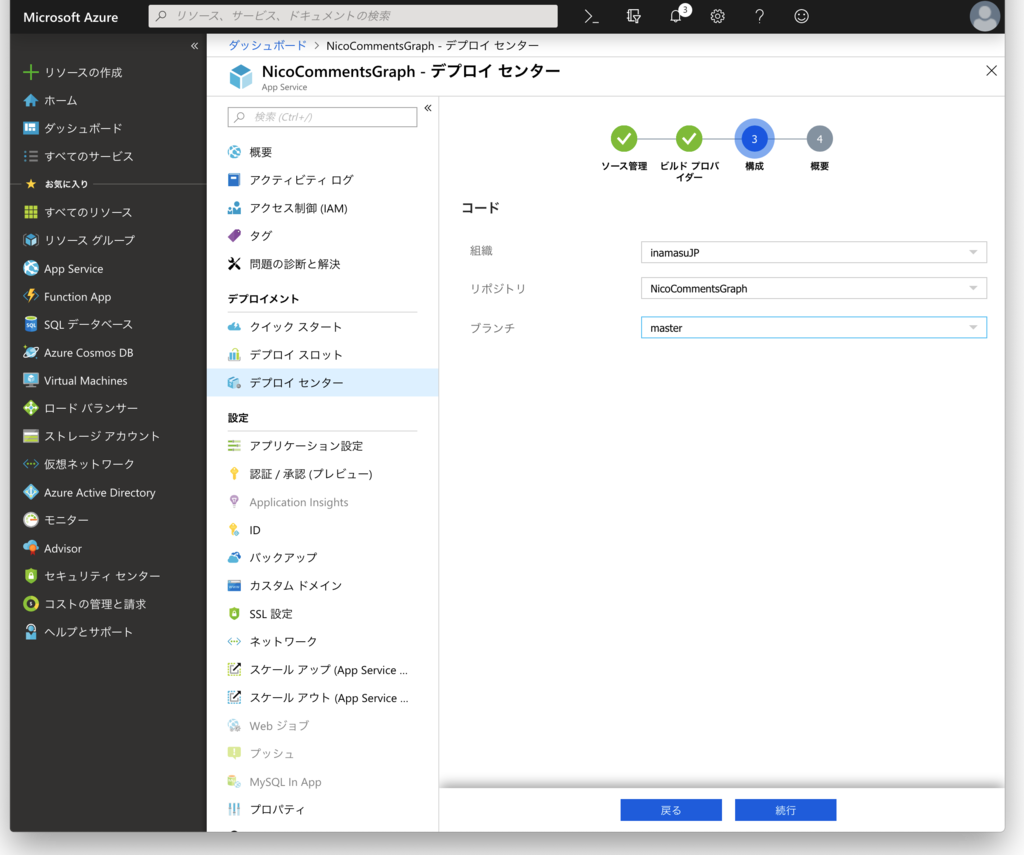
Task: Collapse the main left navigation
Action: tap(194, 46)
